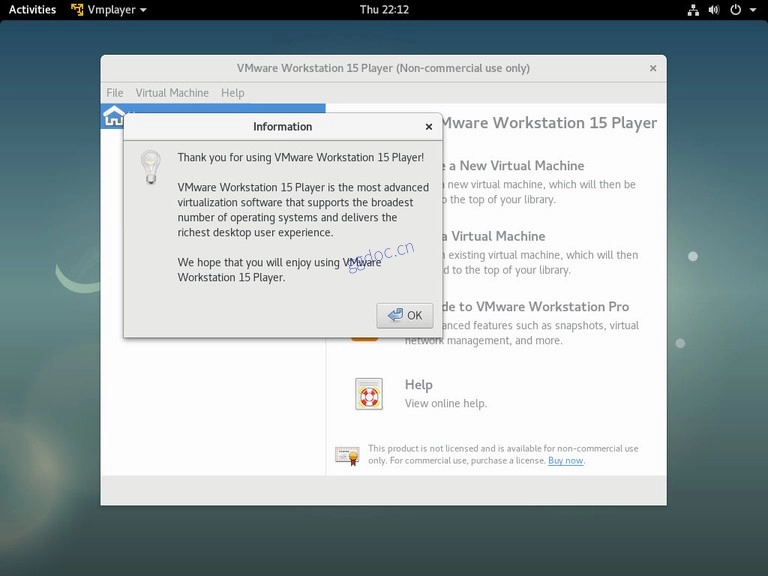Viewport: 768px width, 576px height.
Task: Click the window title VMware Workstation 15 Player
Action: [x=383, y=69]
